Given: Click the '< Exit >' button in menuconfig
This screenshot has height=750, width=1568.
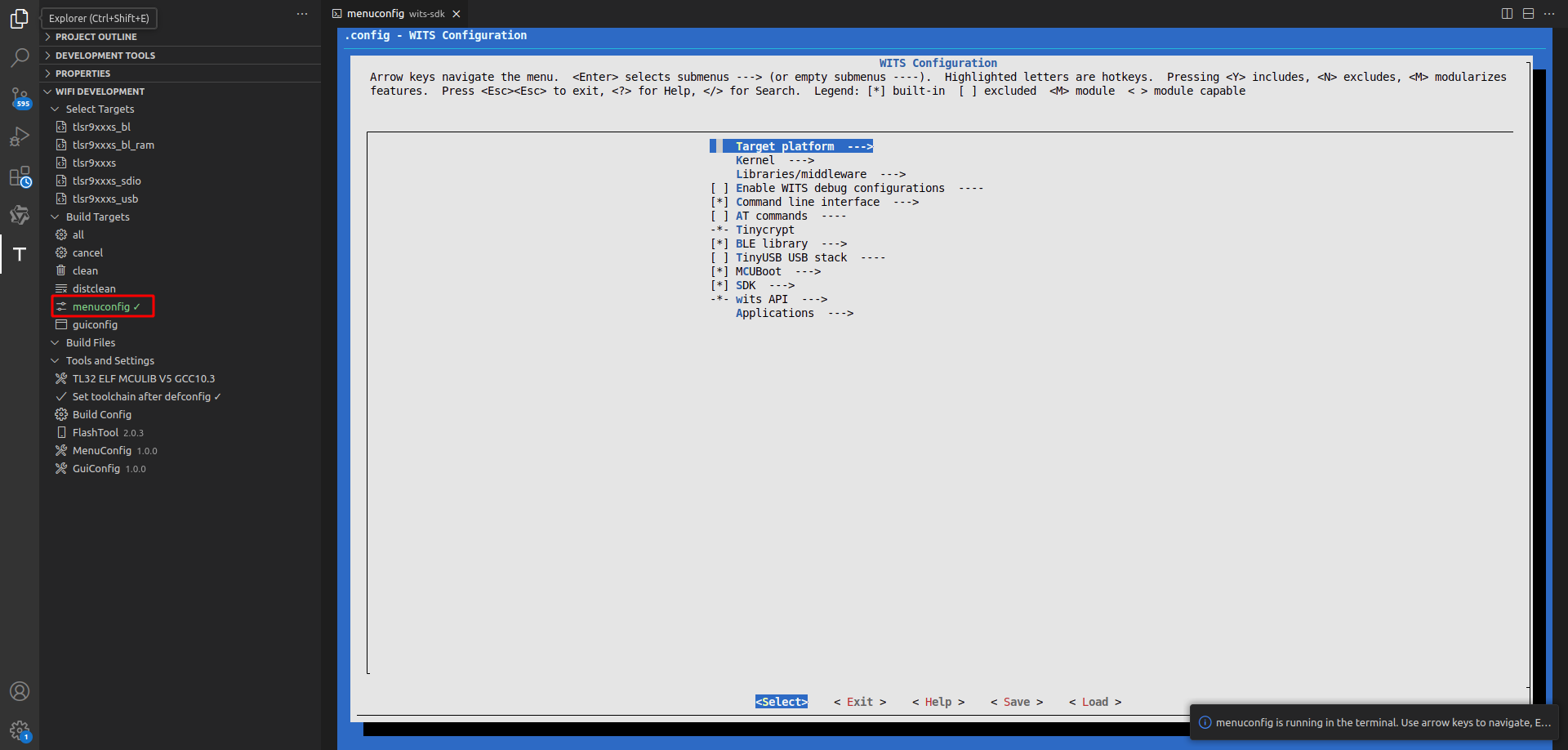Looking at the screenshot, I should coord(859,701).
